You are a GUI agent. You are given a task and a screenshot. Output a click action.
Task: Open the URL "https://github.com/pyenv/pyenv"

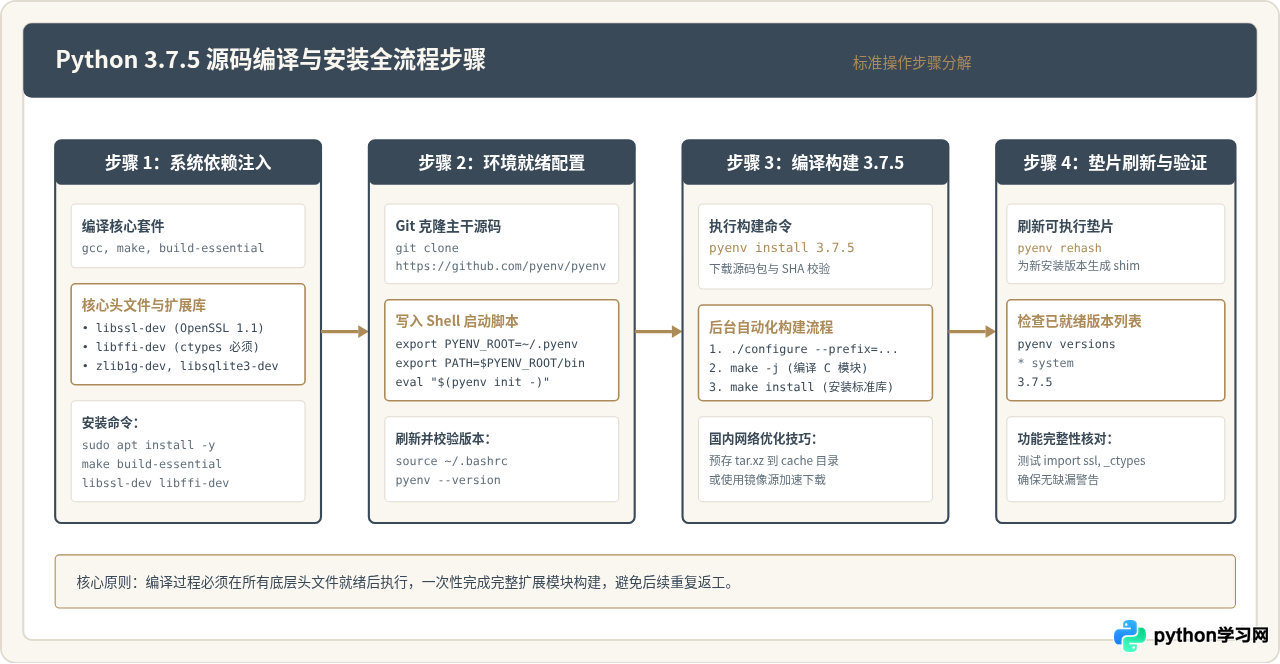tap(501, 267)
